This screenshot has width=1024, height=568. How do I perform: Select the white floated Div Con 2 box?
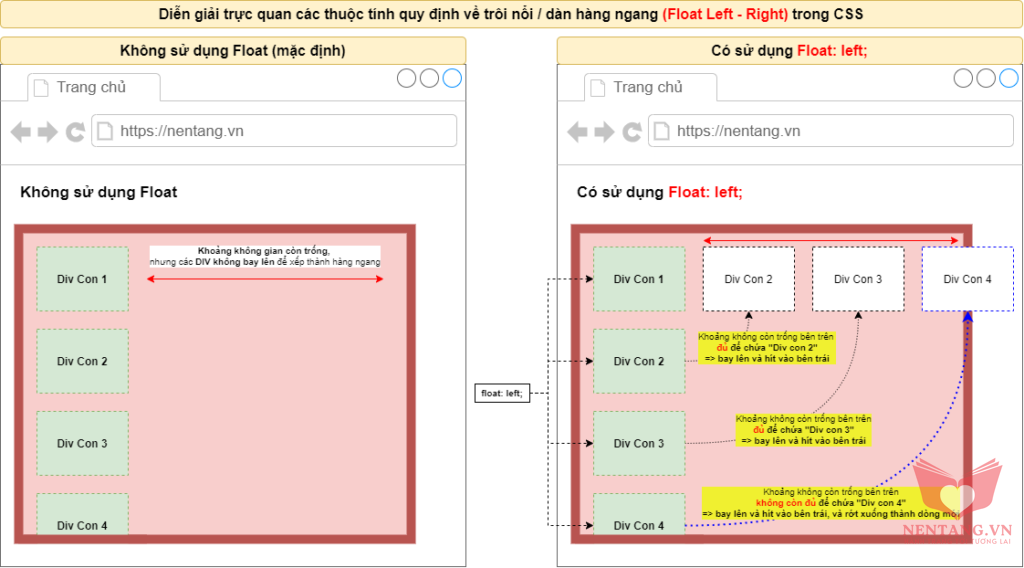coord(748,279)
